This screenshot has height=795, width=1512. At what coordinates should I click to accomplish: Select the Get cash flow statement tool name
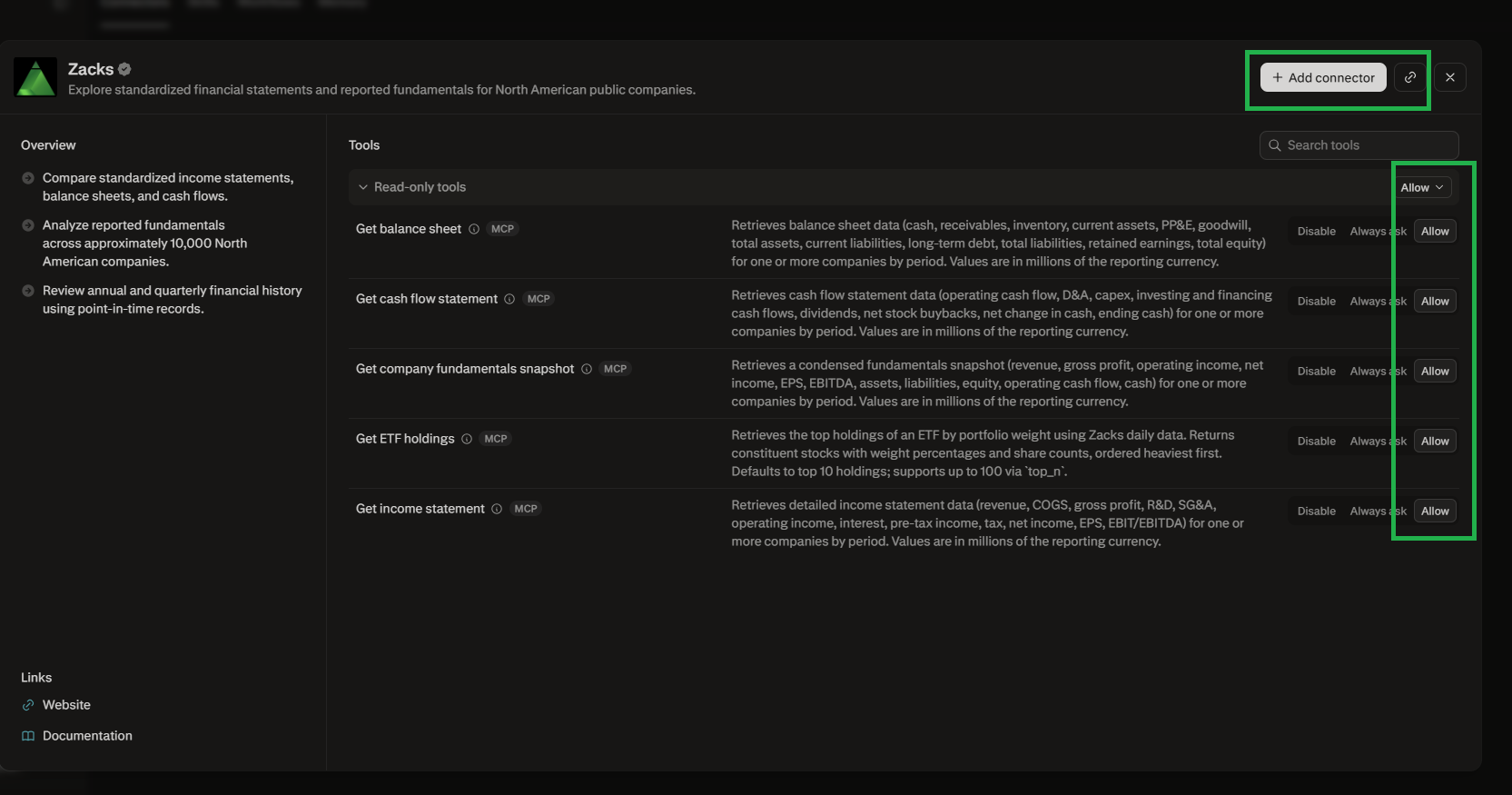(427, 299)
